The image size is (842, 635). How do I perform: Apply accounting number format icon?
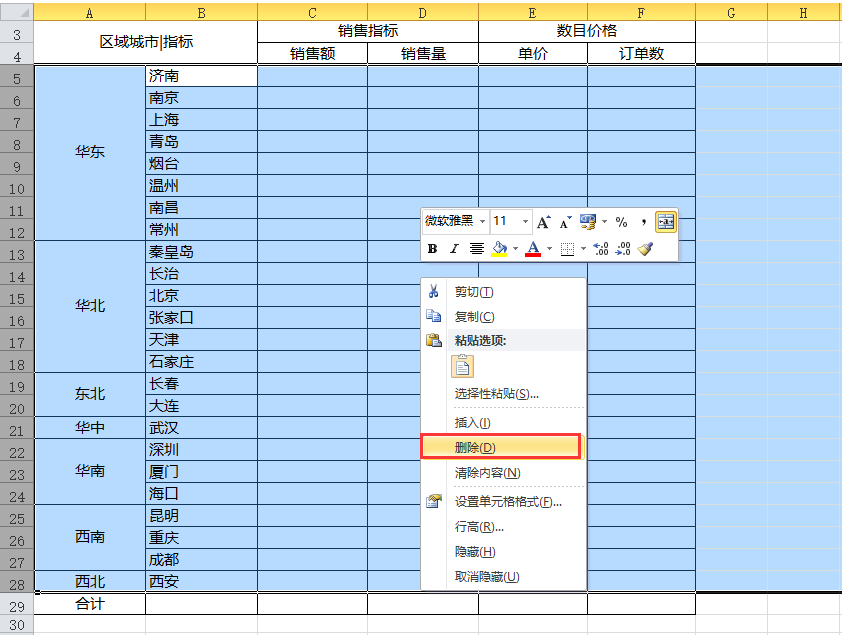click(x=587, y=222)
